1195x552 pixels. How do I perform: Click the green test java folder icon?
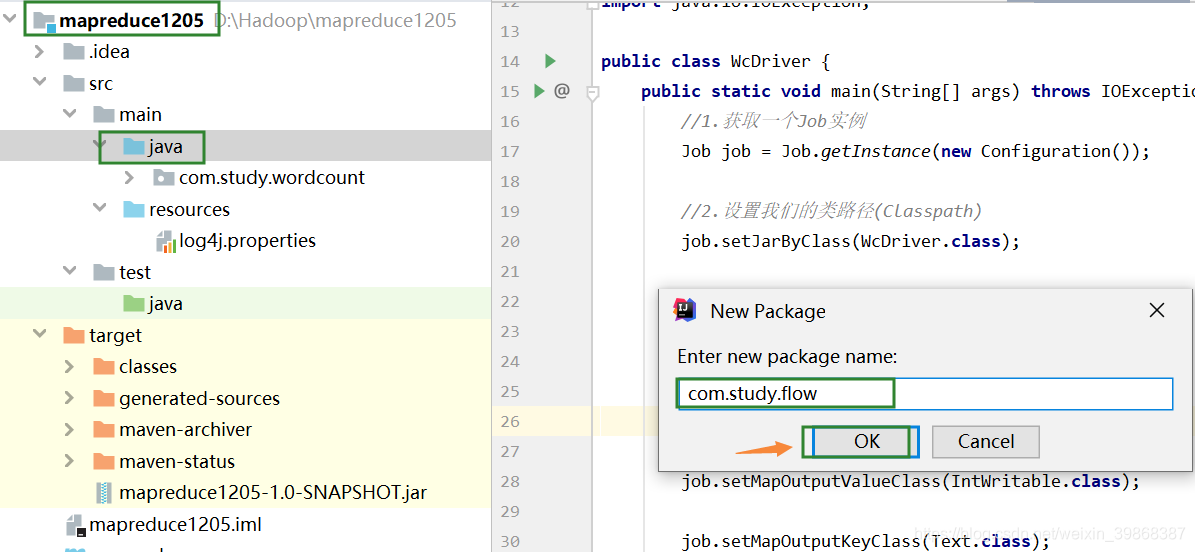pyautogui.click(x=133, y=303)
